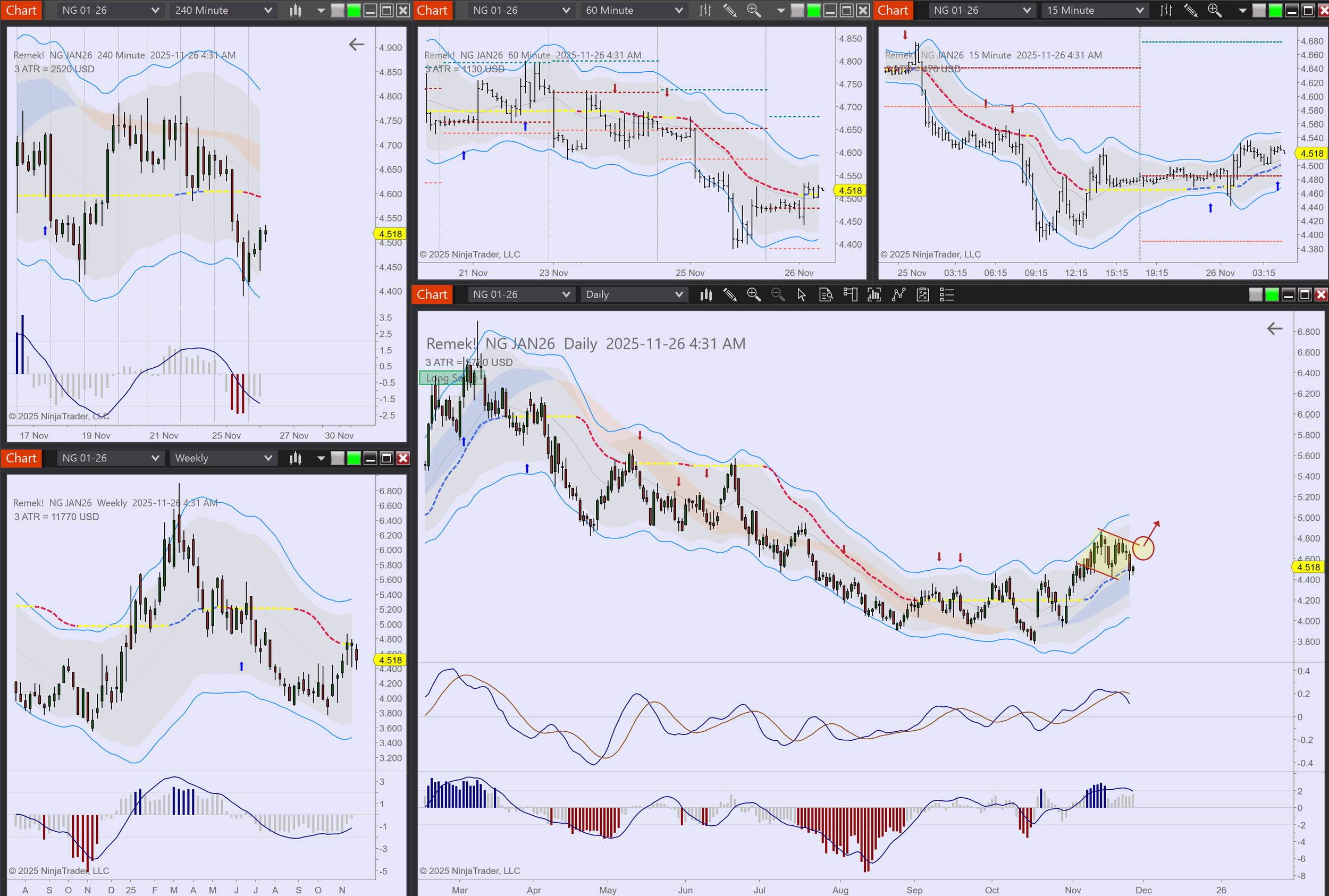This screenshot has width=1329, height=896.
Task: Open NG 01-26 instrument dropdown in Weekly chart
Action: pyautogui.click(x=109, y=458)
